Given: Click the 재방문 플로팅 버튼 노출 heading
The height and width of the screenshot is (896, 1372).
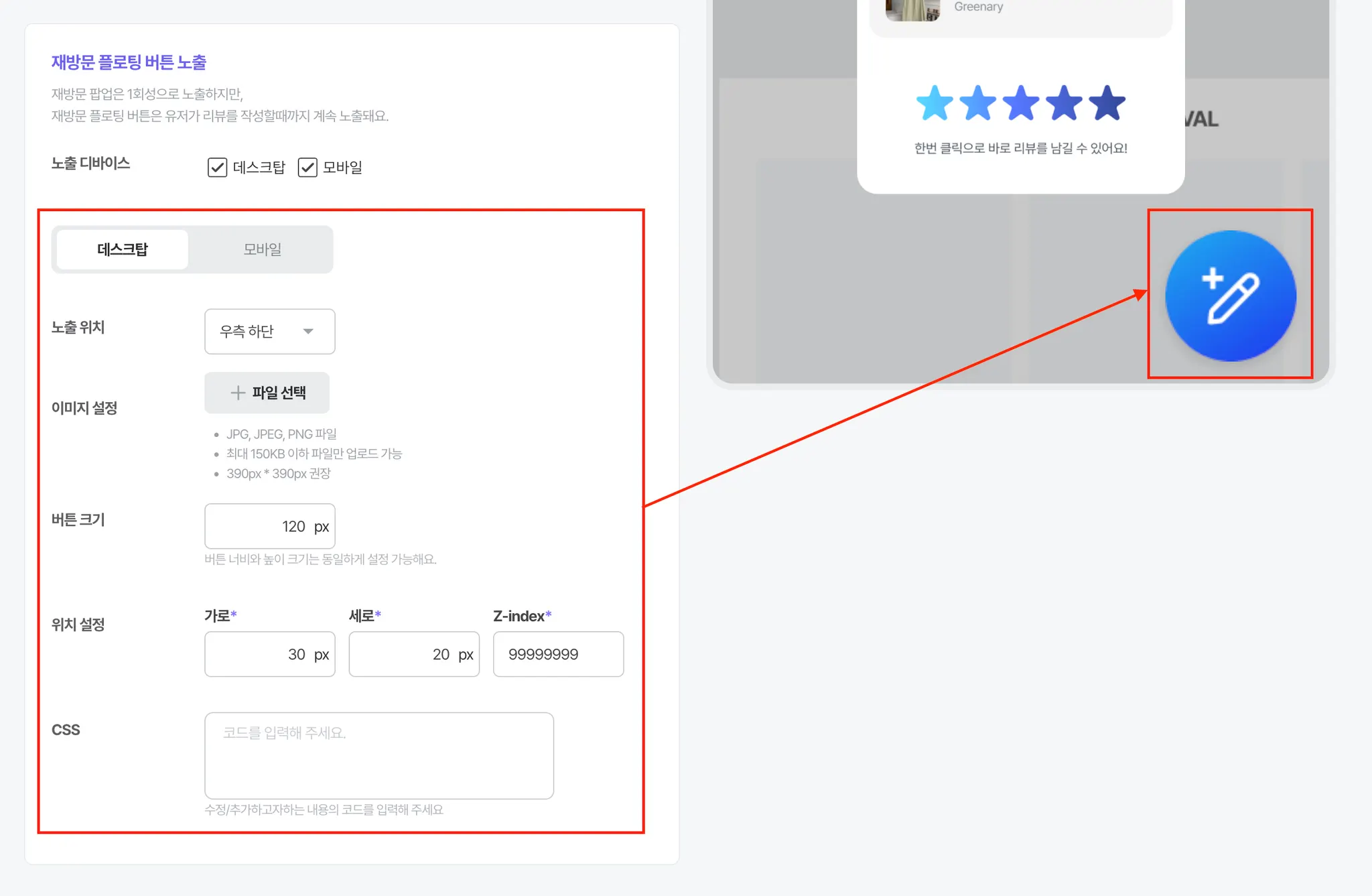Looking at the screenshot, I should [x=129, y=62].
